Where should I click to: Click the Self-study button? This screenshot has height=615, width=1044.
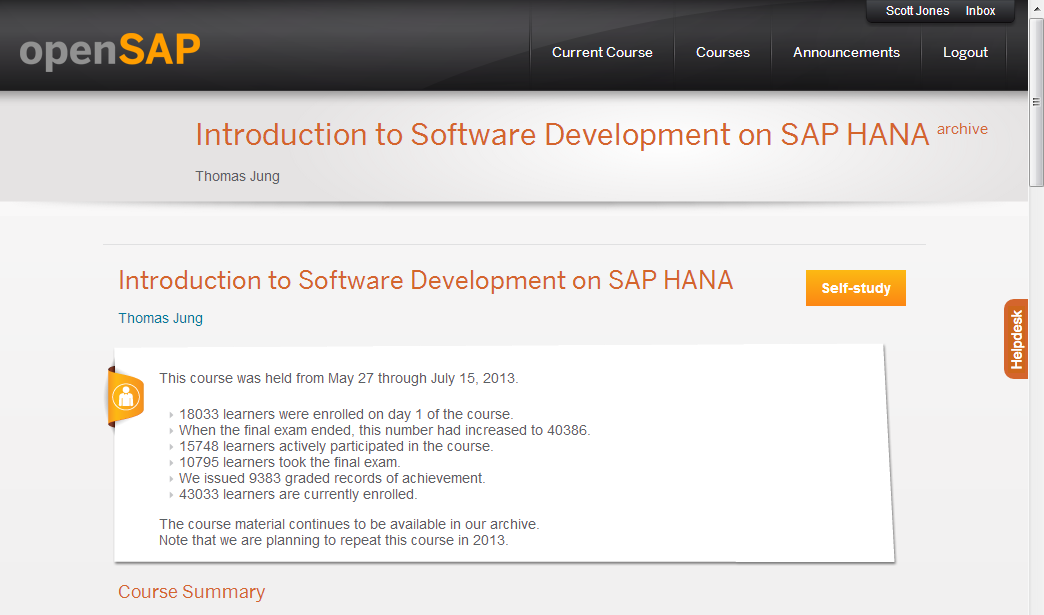[856, 288]
